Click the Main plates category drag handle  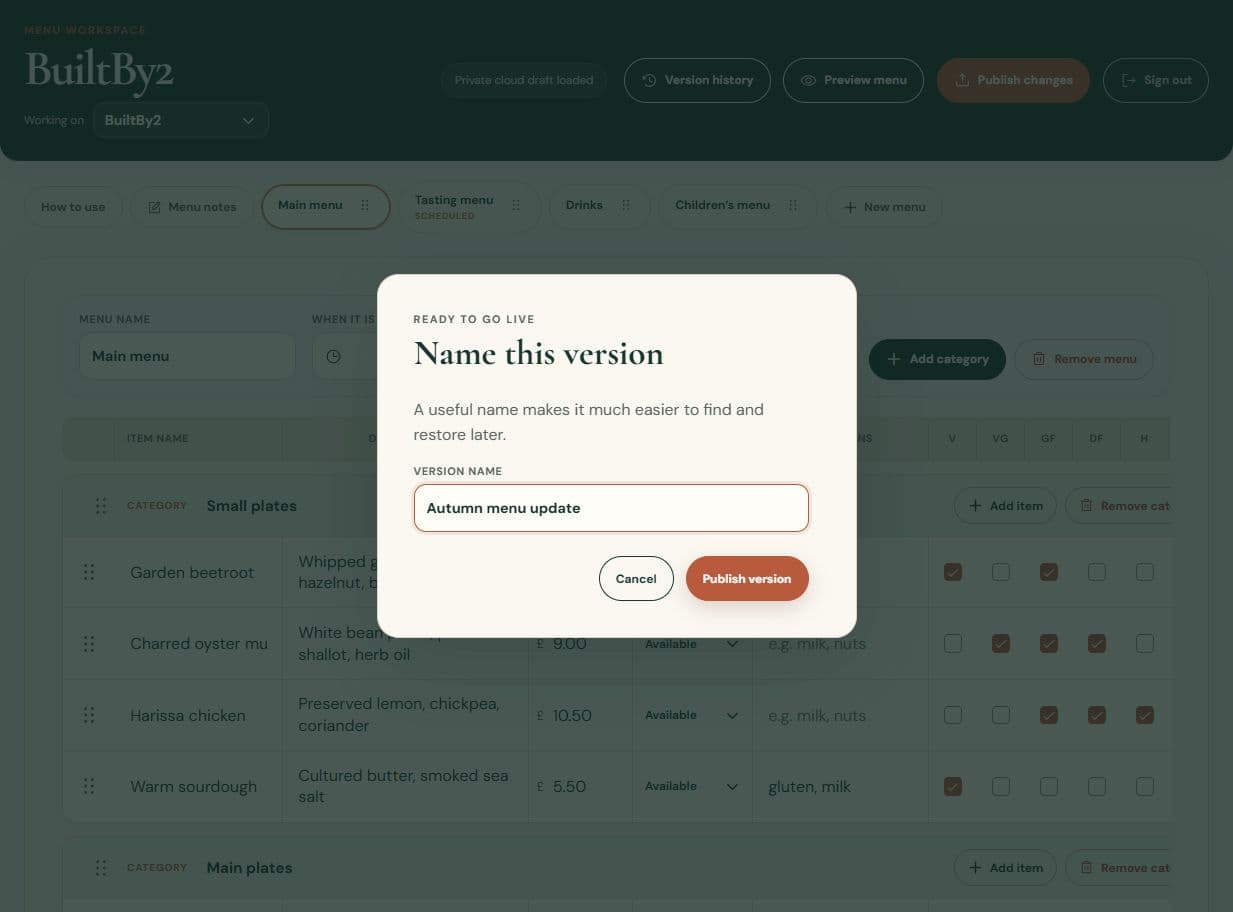(101, 868)
